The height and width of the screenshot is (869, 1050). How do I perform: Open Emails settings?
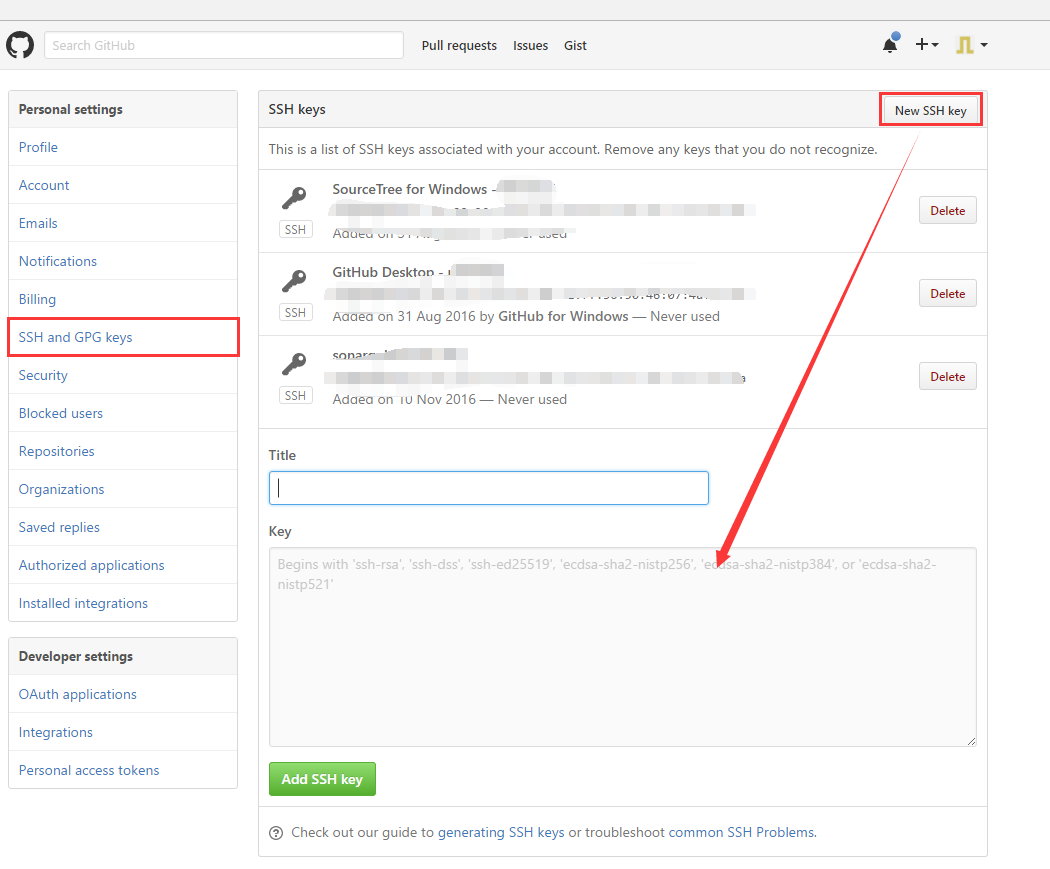(x=123, y=223)
